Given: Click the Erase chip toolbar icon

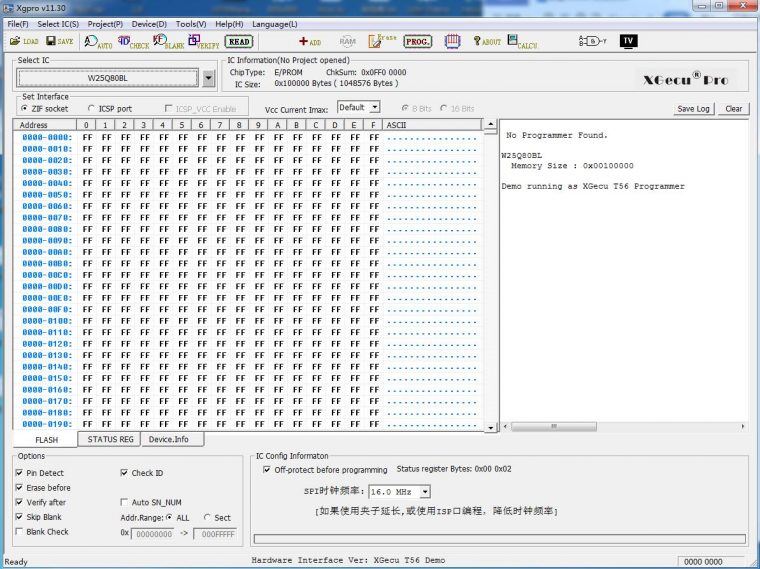Looking at the screenshot, I should point(382,41).
